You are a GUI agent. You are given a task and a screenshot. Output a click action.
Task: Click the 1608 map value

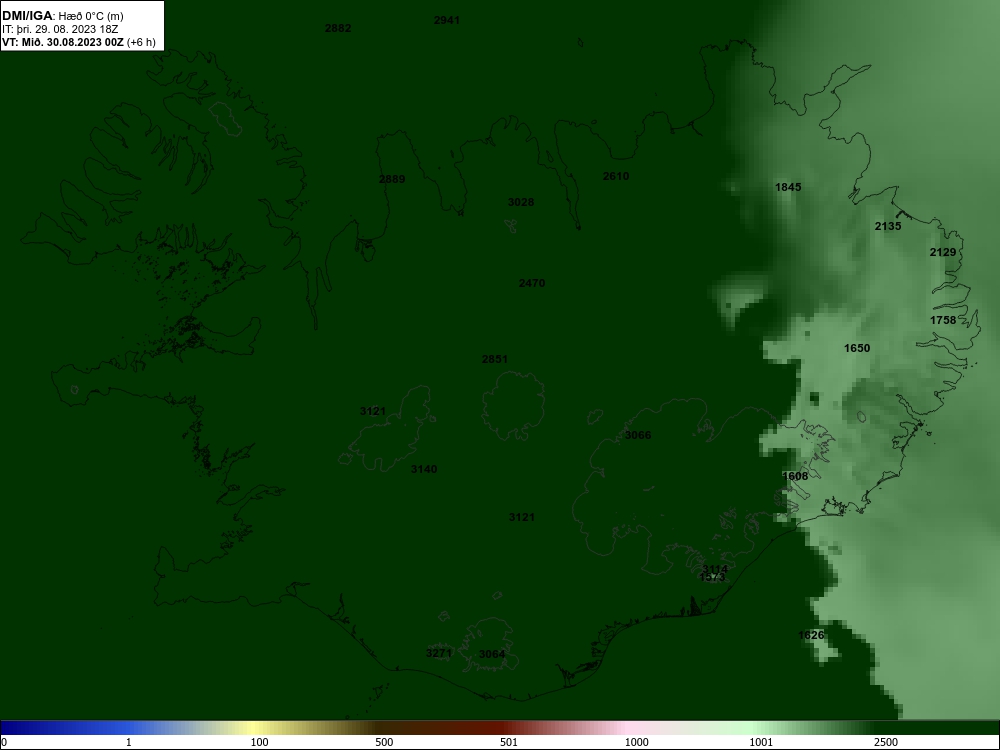coord(795,476)
